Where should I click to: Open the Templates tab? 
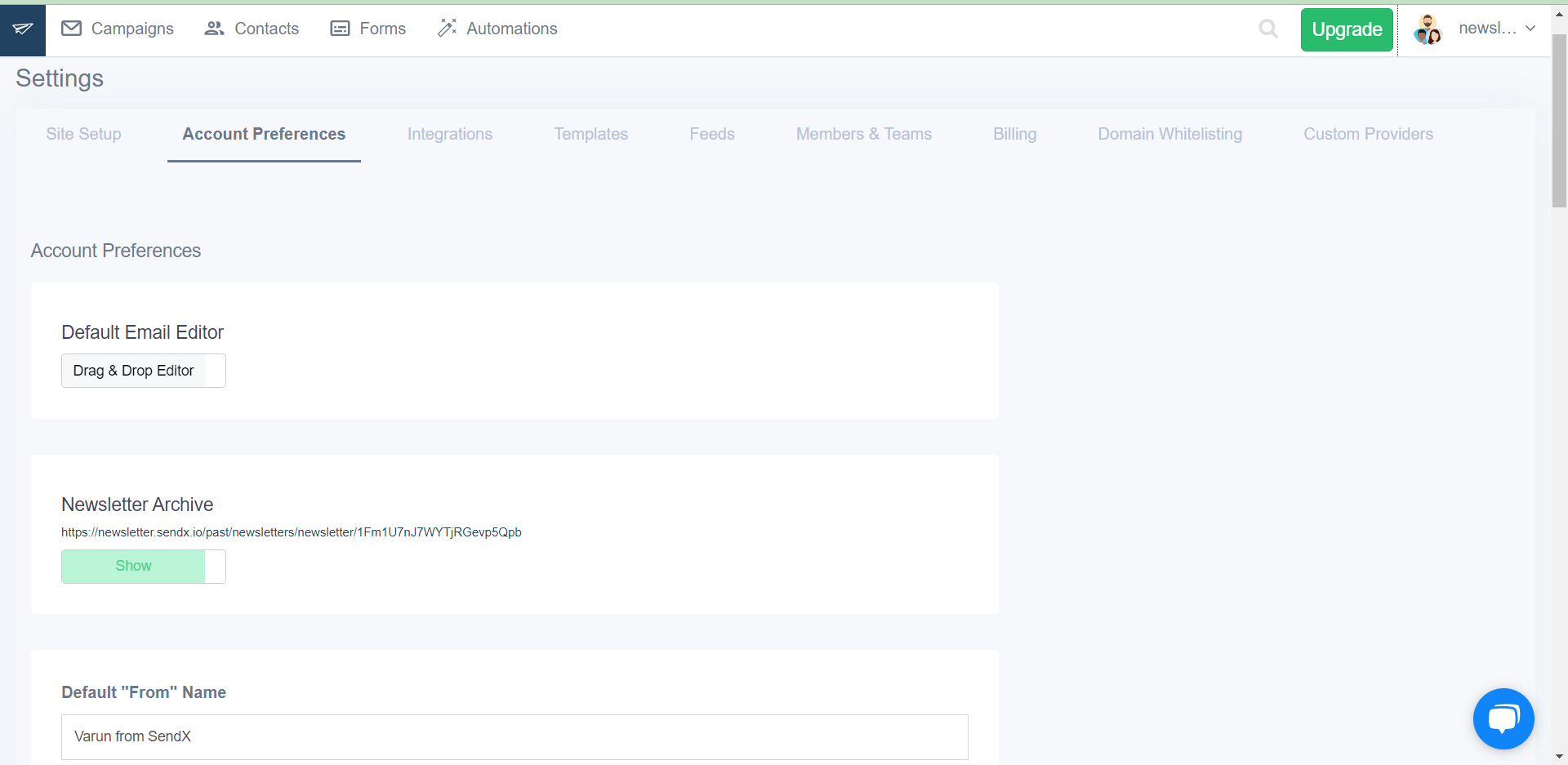pyautogui.click(x=591, y=134)
